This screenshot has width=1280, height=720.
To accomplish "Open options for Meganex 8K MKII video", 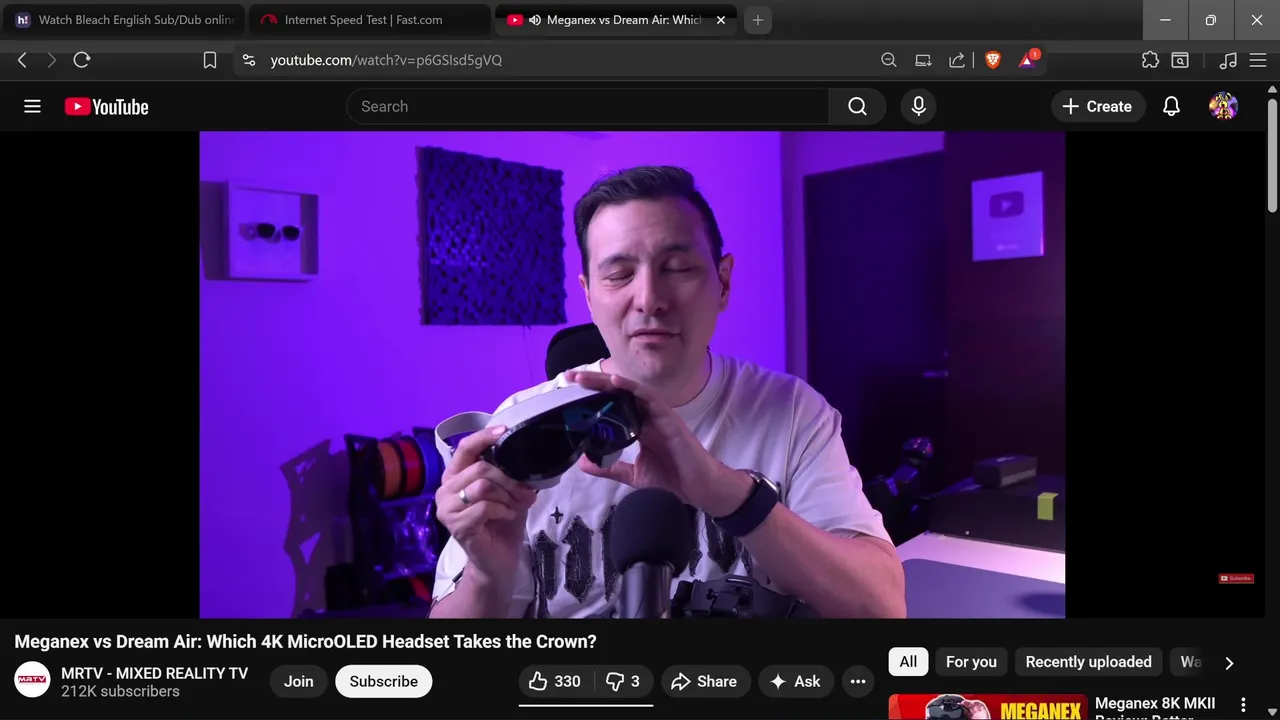I will point(1244,705).
